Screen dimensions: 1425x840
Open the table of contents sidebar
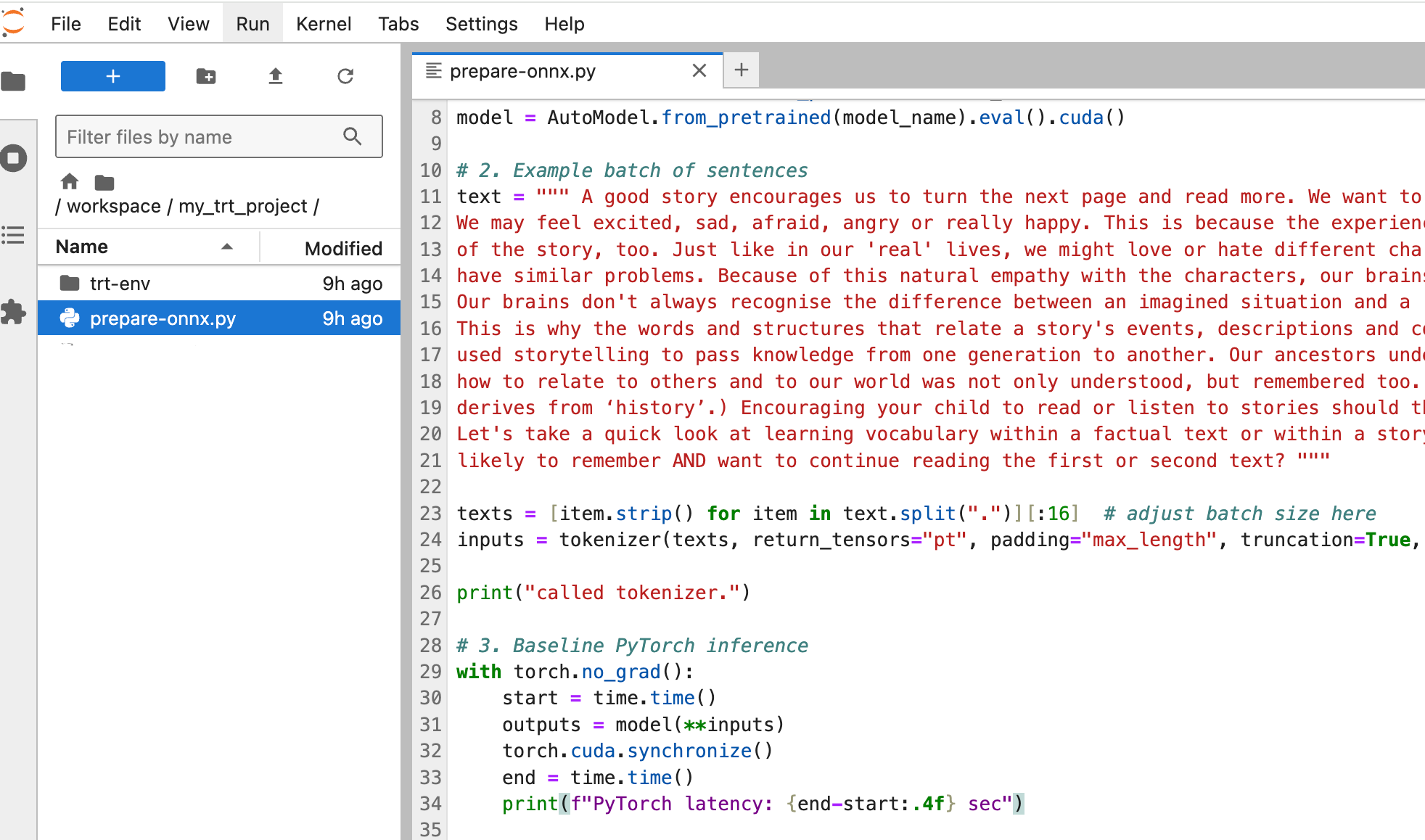tap(13, 235)
